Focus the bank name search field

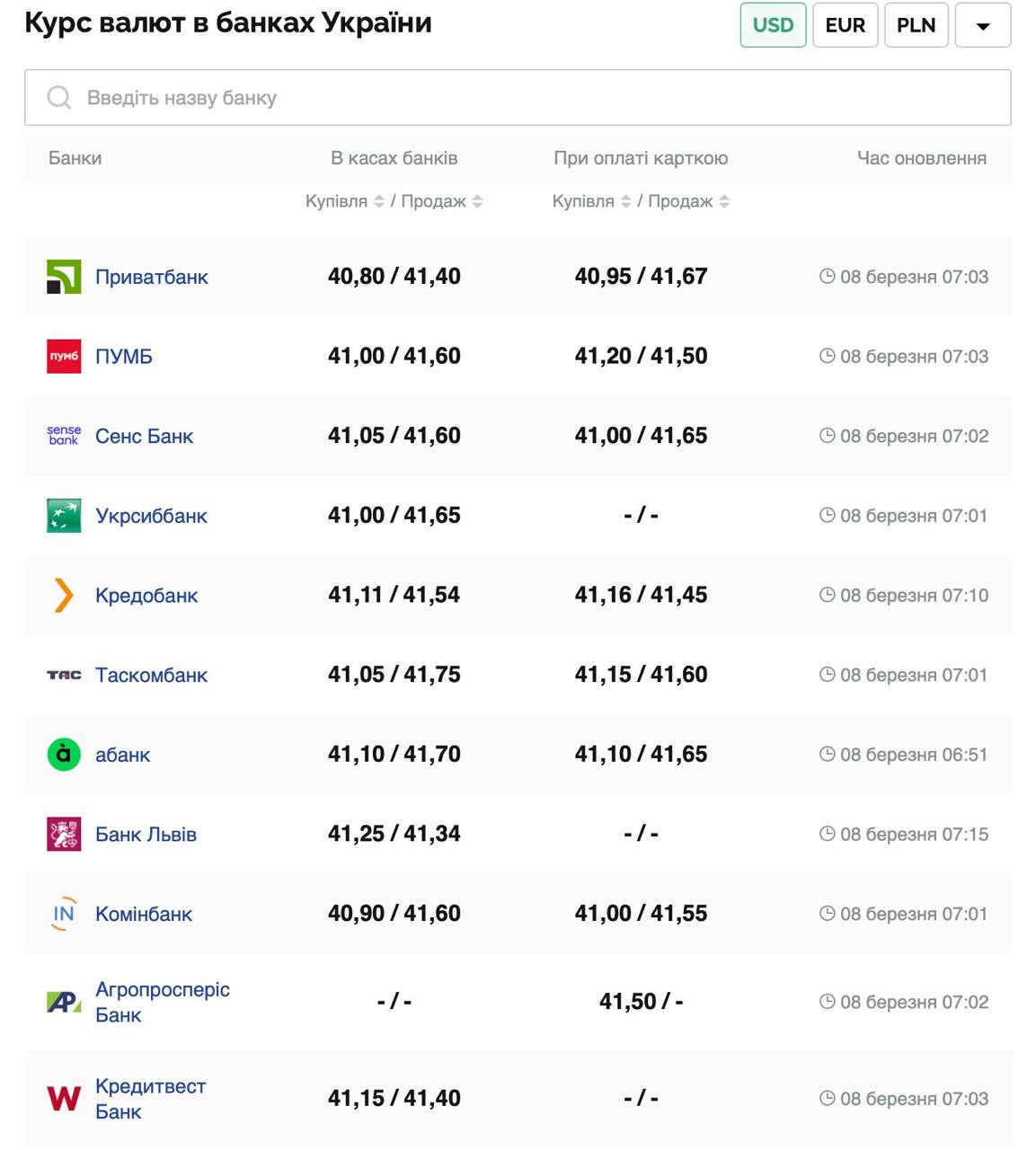[x=518, y=98]
